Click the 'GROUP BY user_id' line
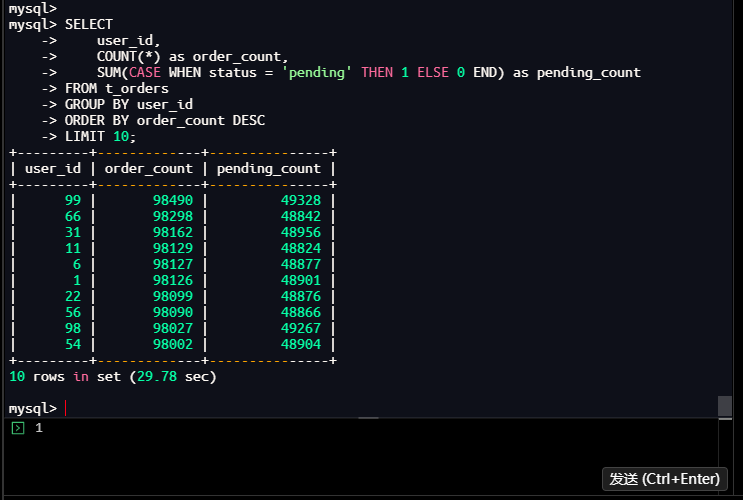743x500 pixels. pyautogui.click(x=129, y=105)
